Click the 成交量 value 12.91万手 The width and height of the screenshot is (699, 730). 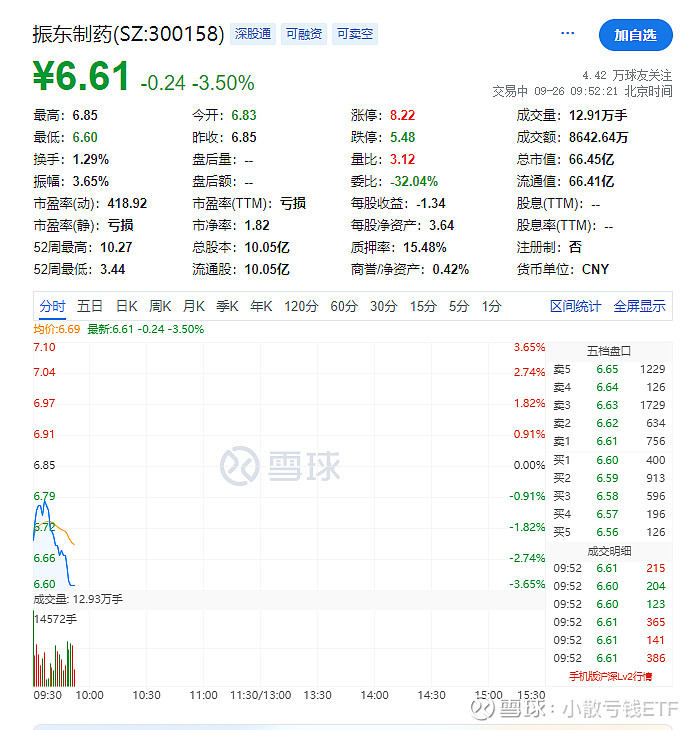[598, 115]
